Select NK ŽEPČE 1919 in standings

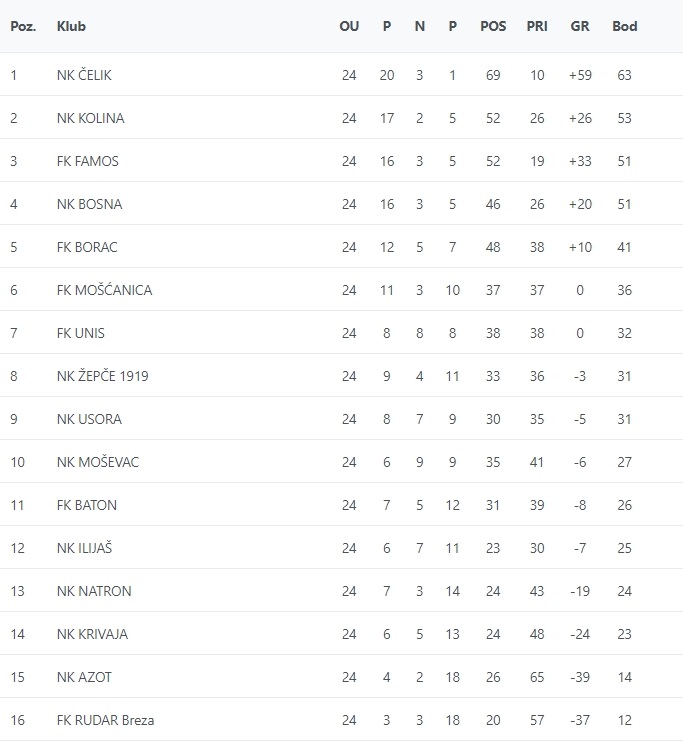[103, 376]
